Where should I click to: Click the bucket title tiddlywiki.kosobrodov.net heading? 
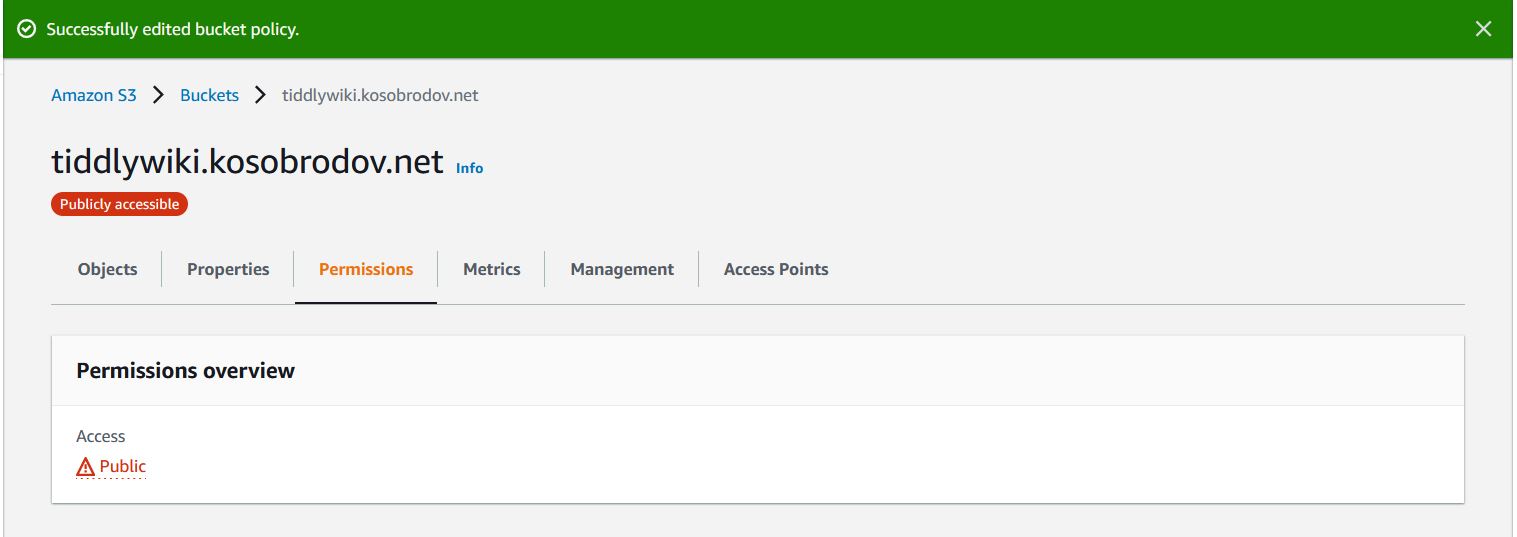coord(247,161)
